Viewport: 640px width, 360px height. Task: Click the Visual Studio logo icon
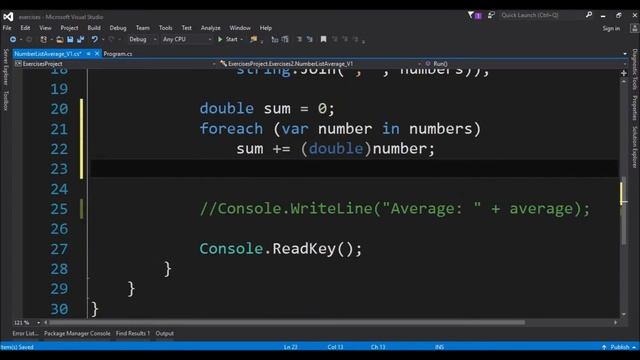[x=8, y=17]
